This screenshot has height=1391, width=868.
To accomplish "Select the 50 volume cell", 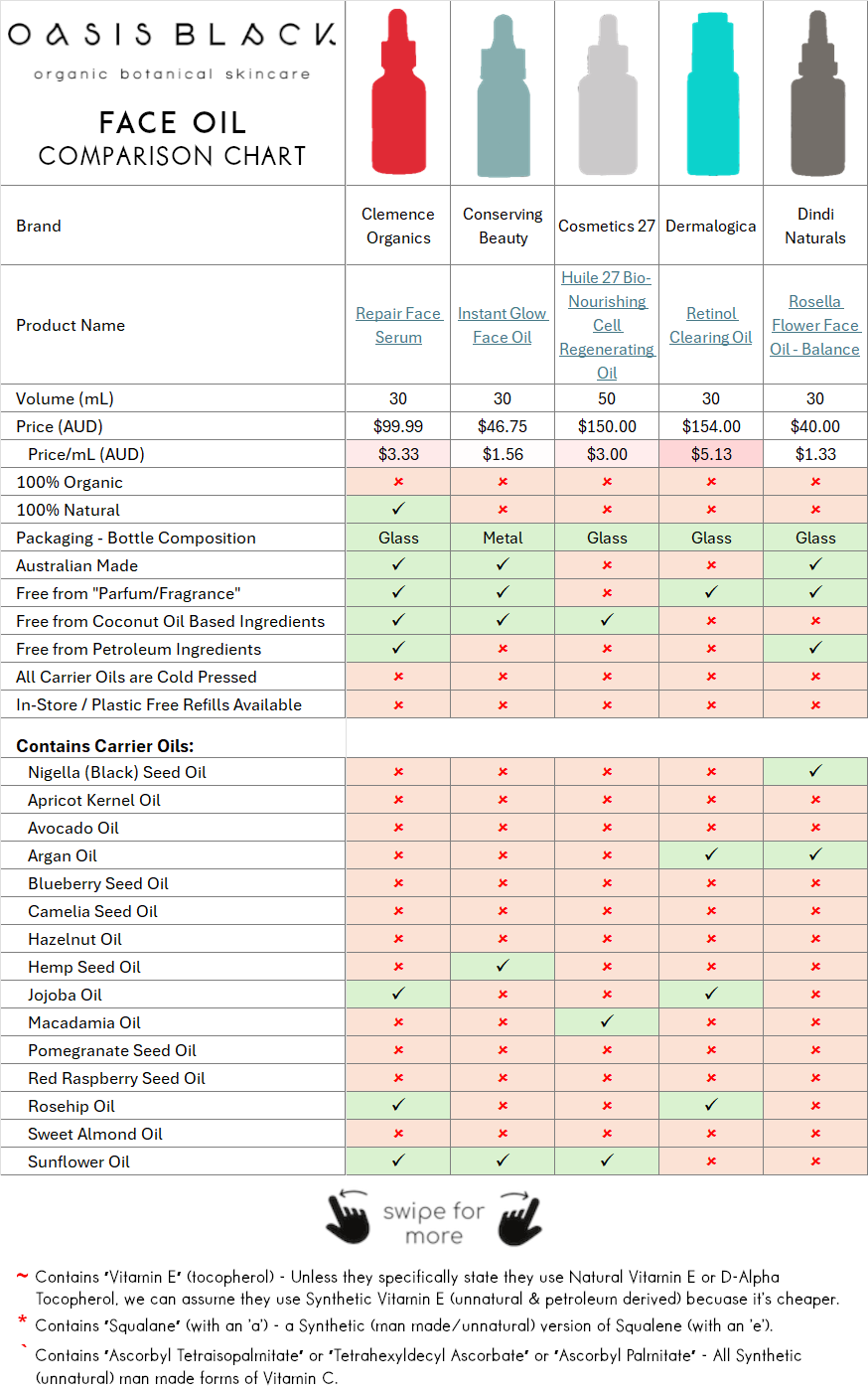I will pos(607,398).
